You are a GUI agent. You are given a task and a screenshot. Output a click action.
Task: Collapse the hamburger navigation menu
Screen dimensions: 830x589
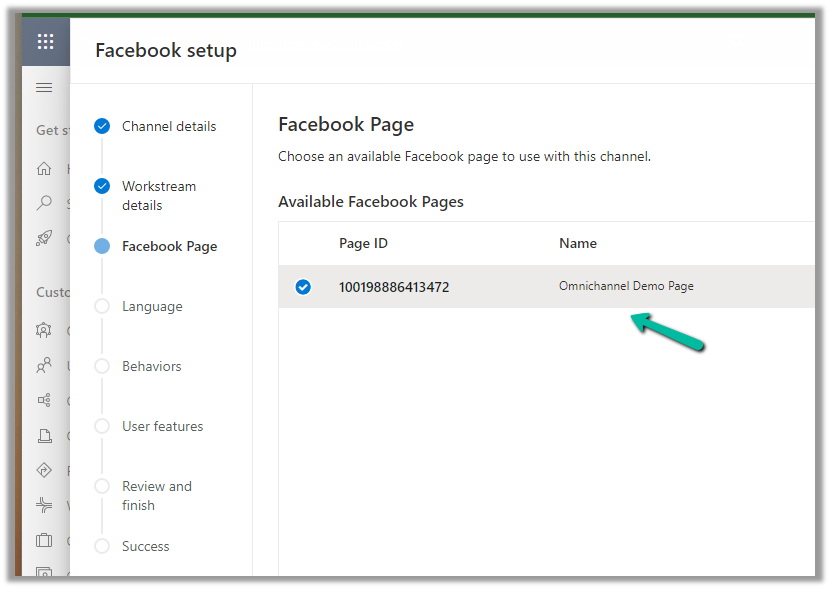tap(44, 88)
